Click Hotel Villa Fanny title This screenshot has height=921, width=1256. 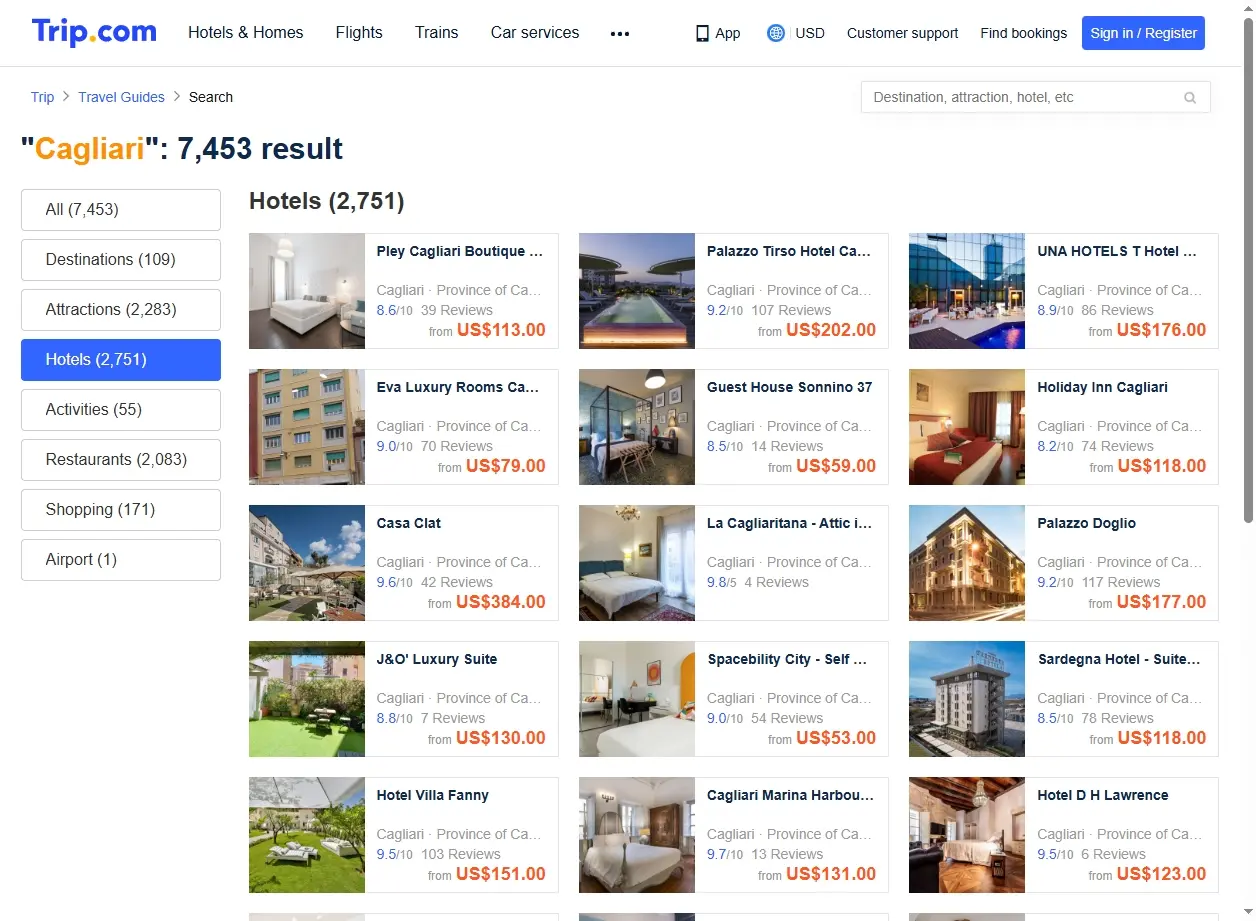tap(432, 795)
